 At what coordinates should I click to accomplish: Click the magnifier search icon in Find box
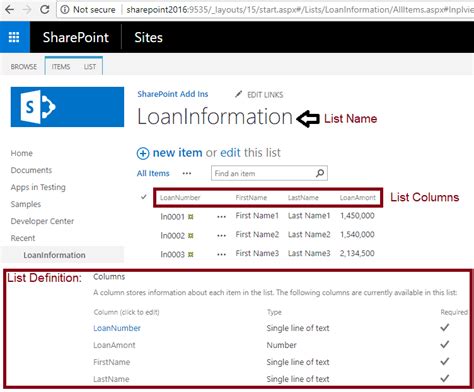pyautogui.click(x=320, y=173)
